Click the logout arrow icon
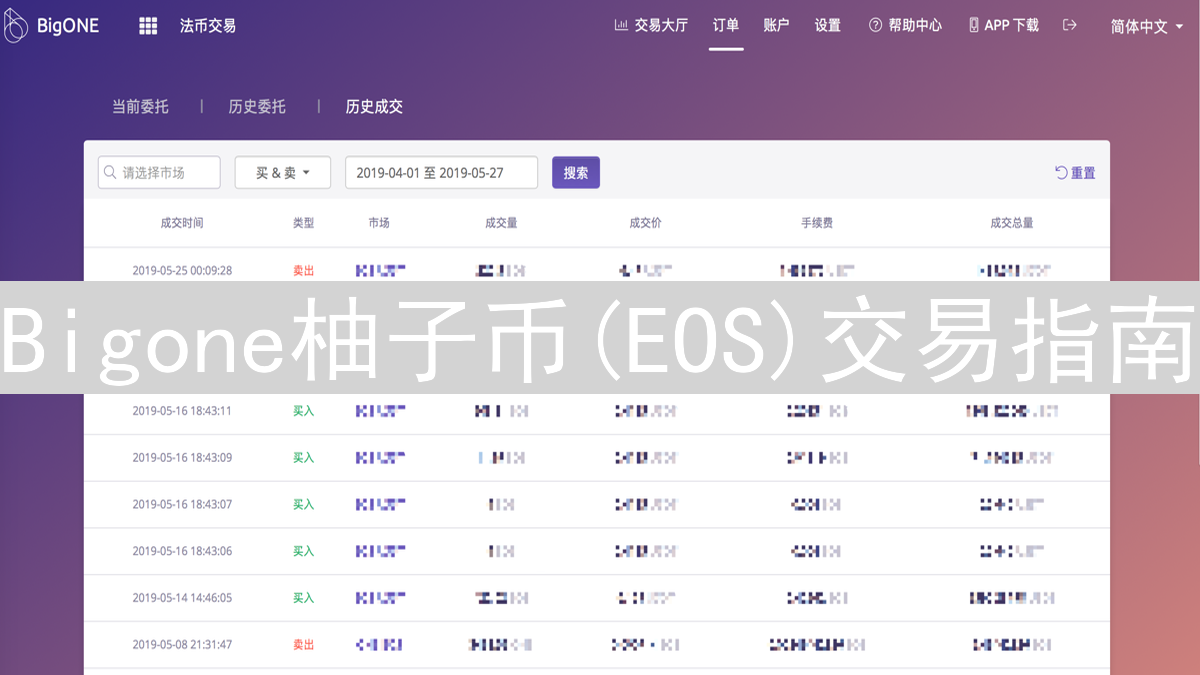 pyautogui.click(x=1070, y=25)
